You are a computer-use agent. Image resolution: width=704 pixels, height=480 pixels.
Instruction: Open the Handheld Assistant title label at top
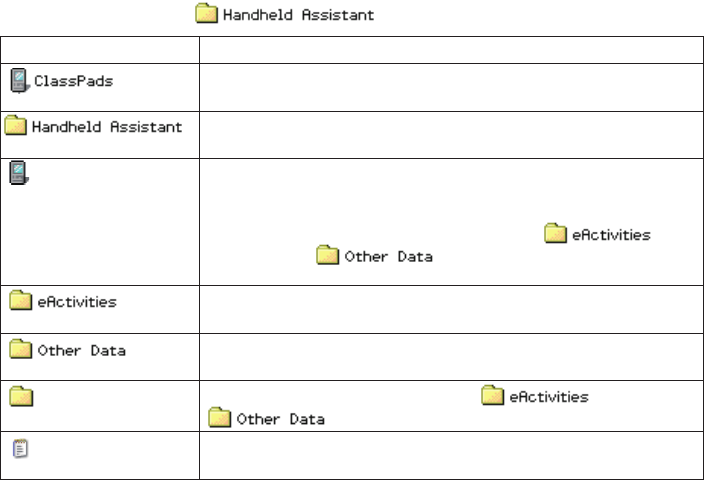(x=299, y=15)
